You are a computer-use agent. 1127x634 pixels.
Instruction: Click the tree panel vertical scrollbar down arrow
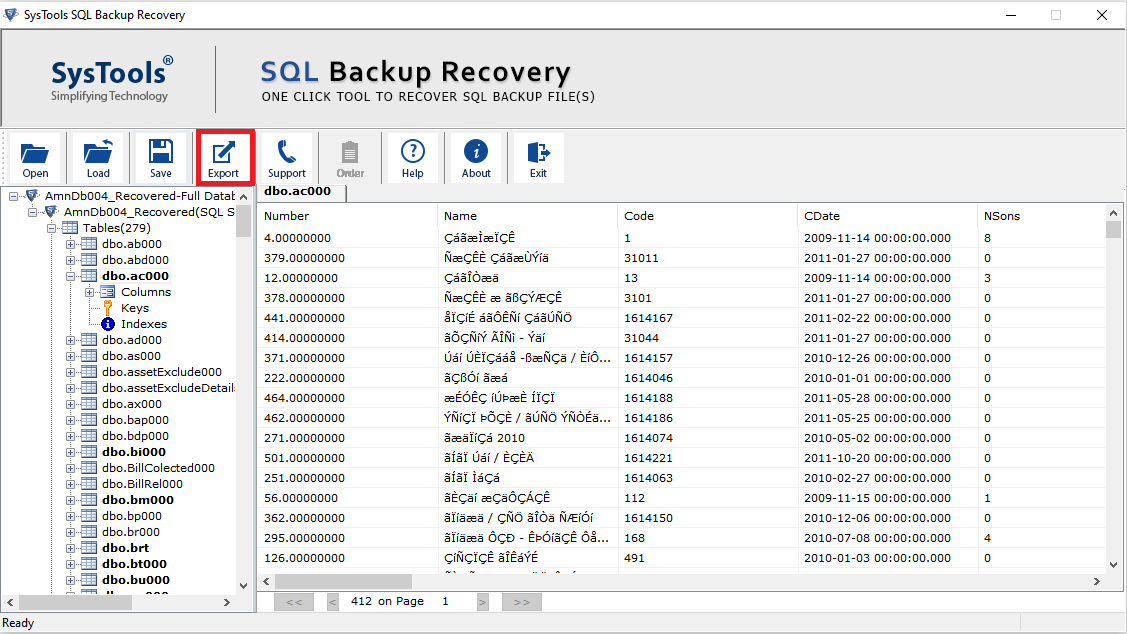coord(244,586)
